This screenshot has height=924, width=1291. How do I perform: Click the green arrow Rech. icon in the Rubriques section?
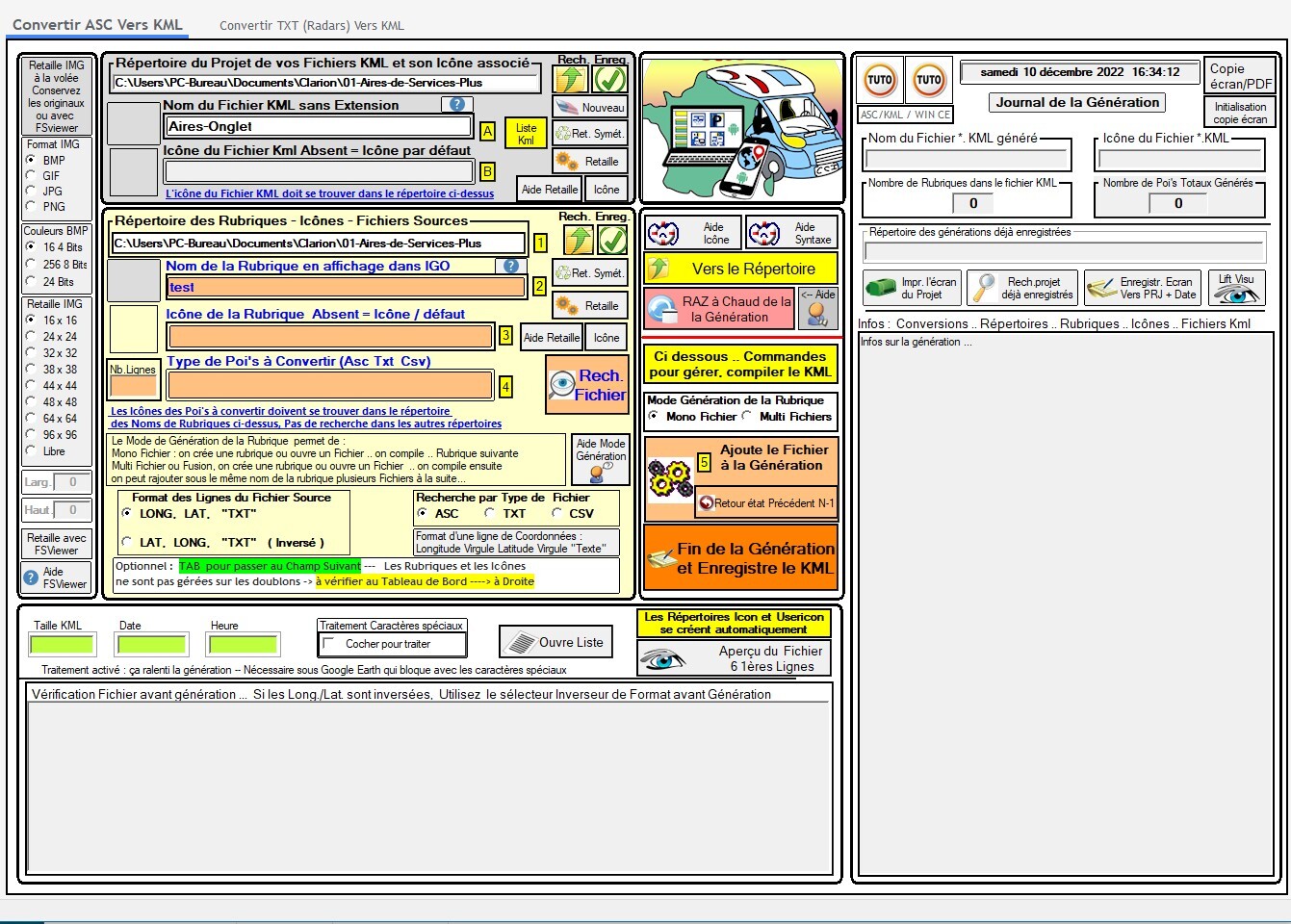tap(578, 239)
